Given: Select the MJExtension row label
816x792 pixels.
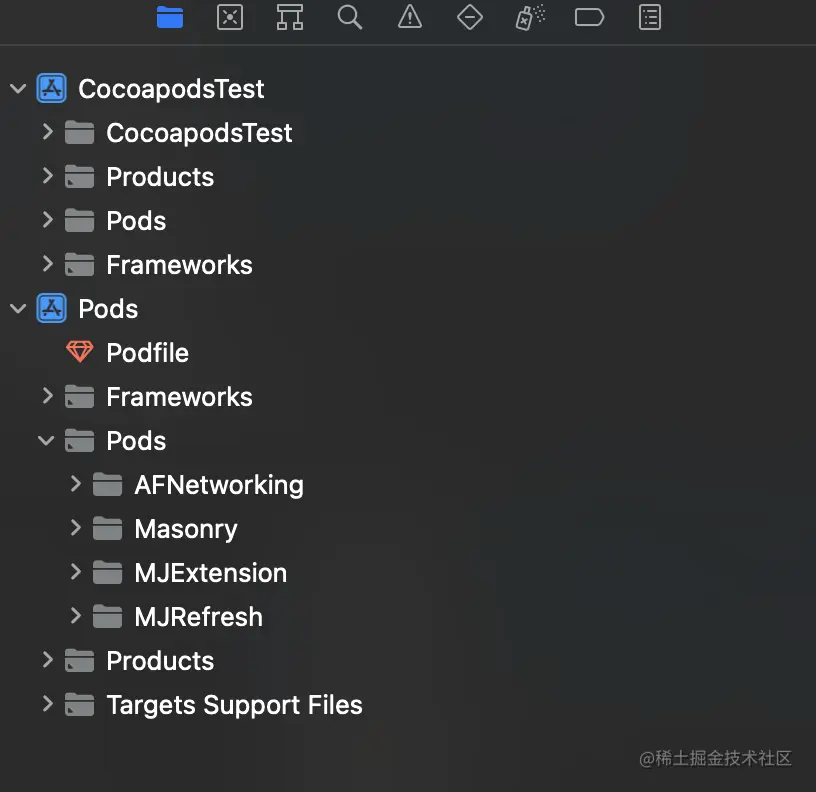Looking at the screenshot, I should tap(211, 573).
